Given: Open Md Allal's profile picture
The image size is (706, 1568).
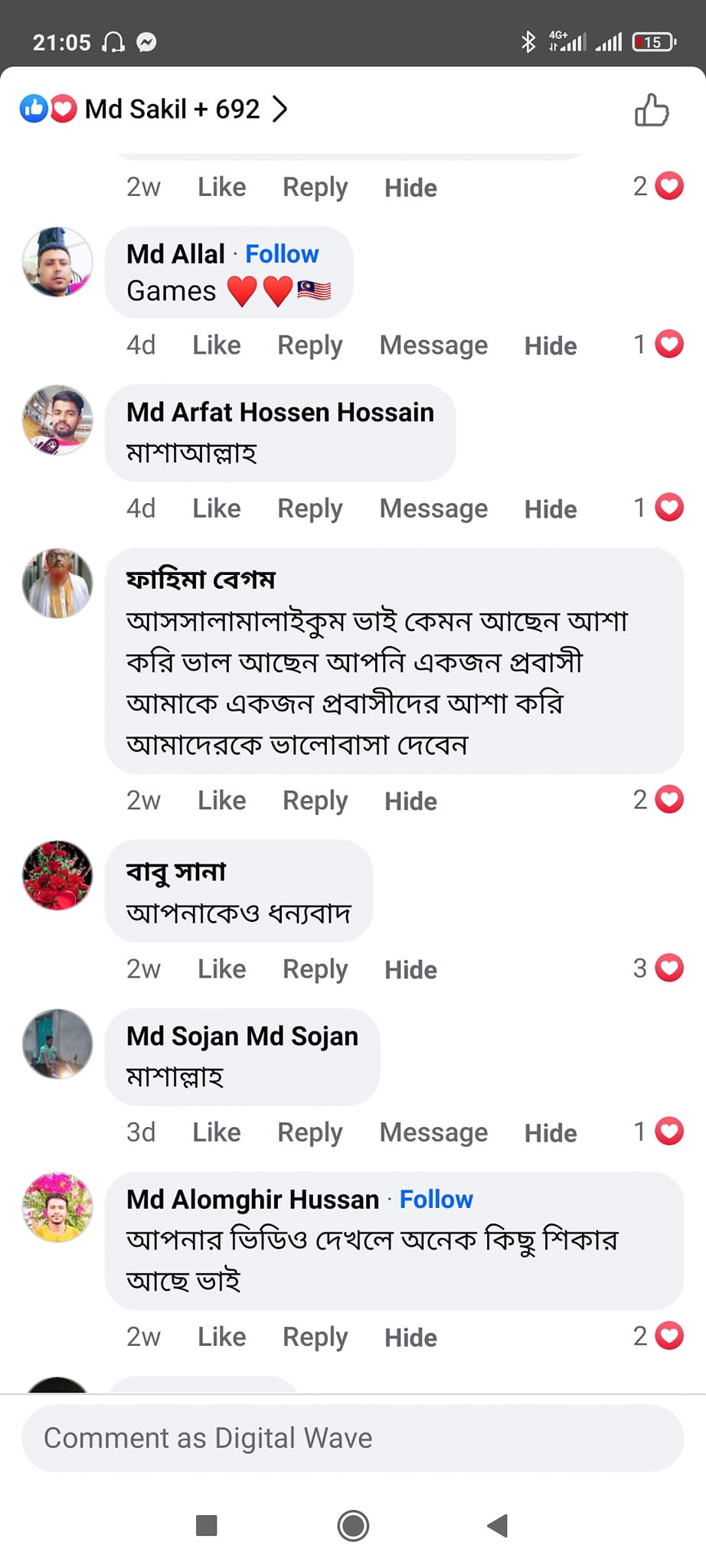Looking at the screenshot, I should point(57,262).
